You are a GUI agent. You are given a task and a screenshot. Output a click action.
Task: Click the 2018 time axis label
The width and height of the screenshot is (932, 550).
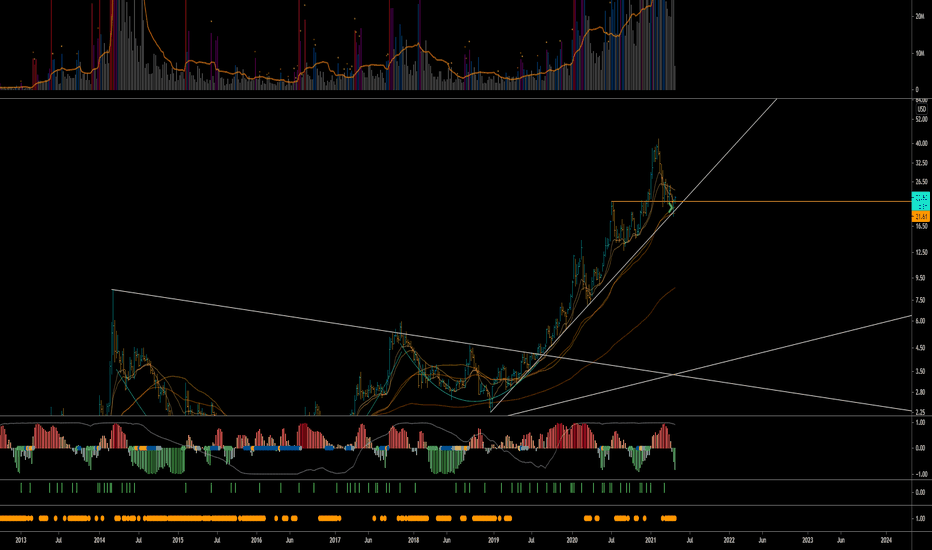point(414,540)
